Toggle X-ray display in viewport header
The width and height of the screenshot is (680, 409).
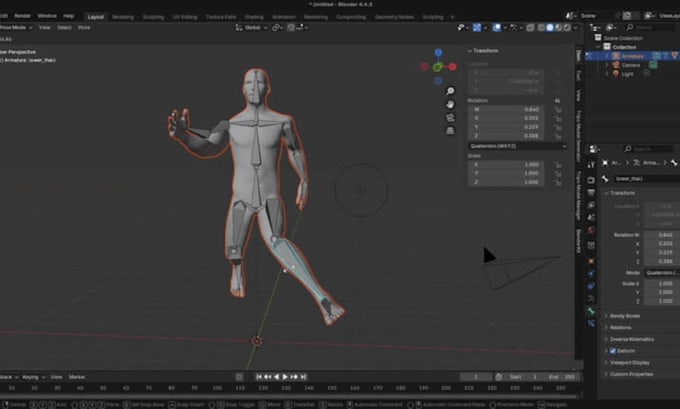click(530, 27)
